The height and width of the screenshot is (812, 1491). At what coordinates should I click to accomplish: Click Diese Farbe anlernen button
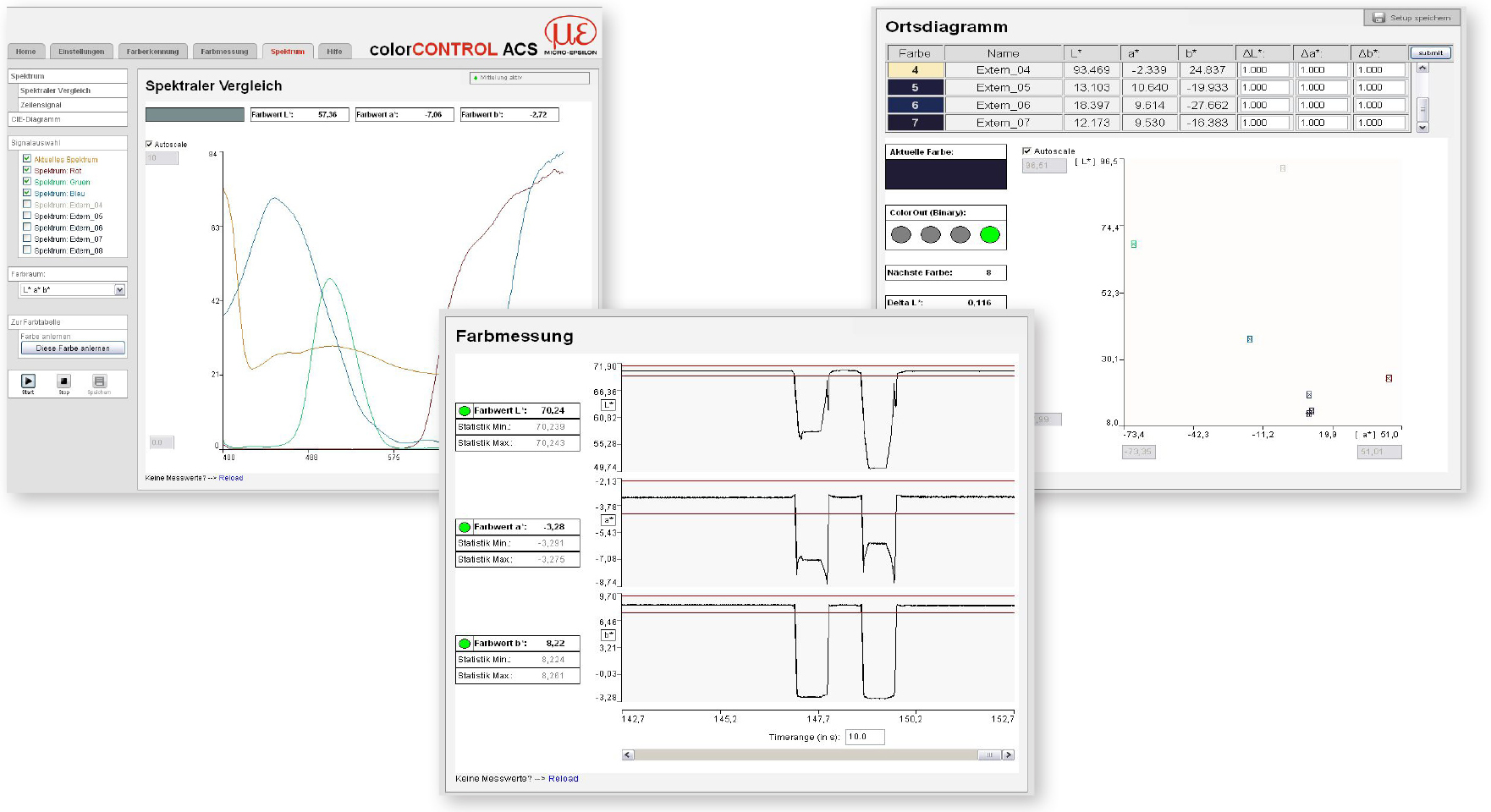(x=73, y=348)
